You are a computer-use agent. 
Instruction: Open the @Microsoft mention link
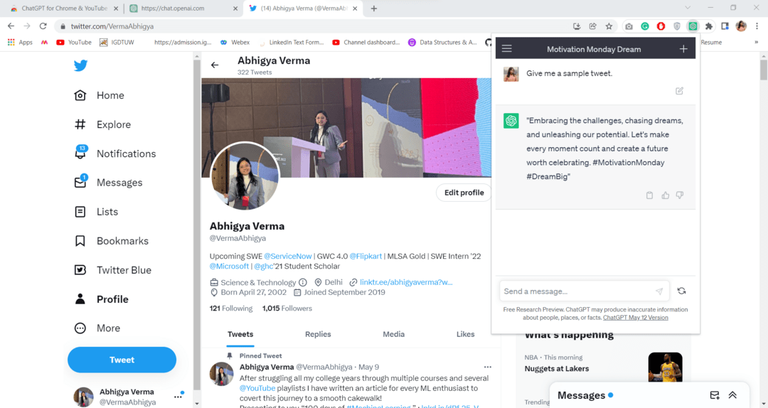click(229, 266)
